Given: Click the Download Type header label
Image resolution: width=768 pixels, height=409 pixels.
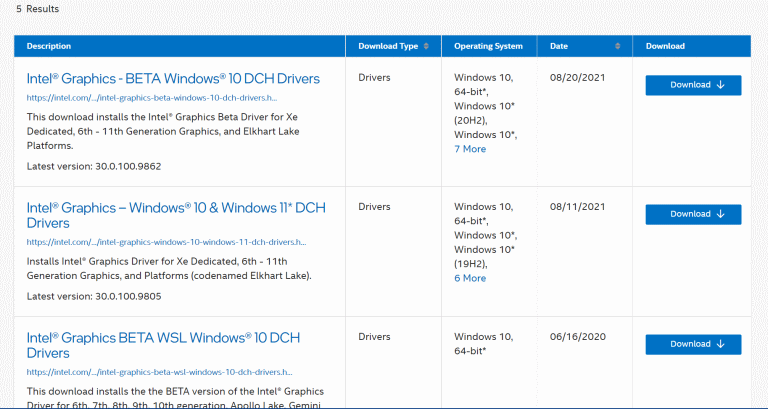Looking at the screenshot, I should (x=388, y=46).
